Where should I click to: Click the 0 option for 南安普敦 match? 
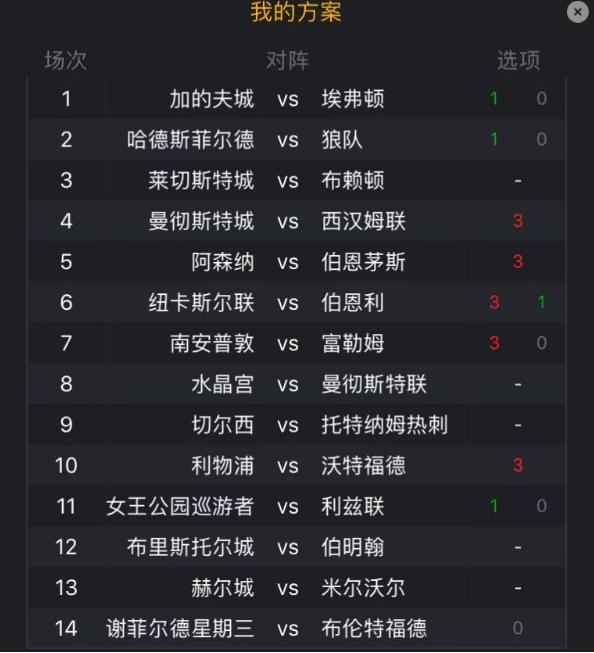pyautogui.click(x=541, y=343)
